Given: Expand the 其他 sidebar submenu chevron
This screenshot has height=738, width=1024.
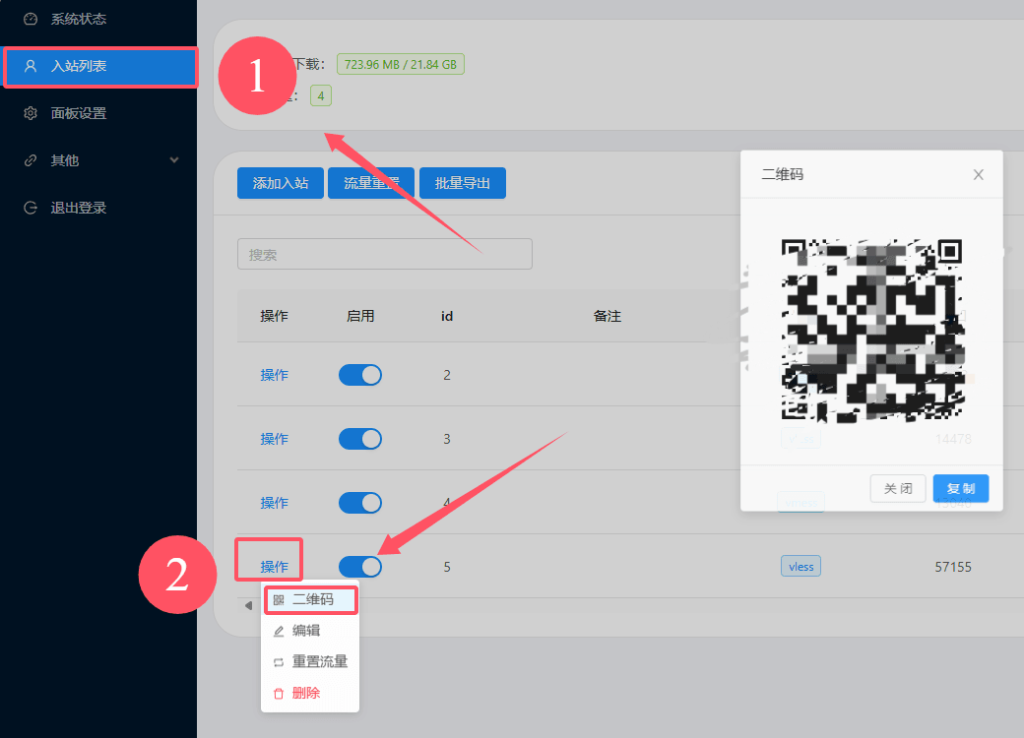Looking at the screenshot, I should [x=174, y=160].
